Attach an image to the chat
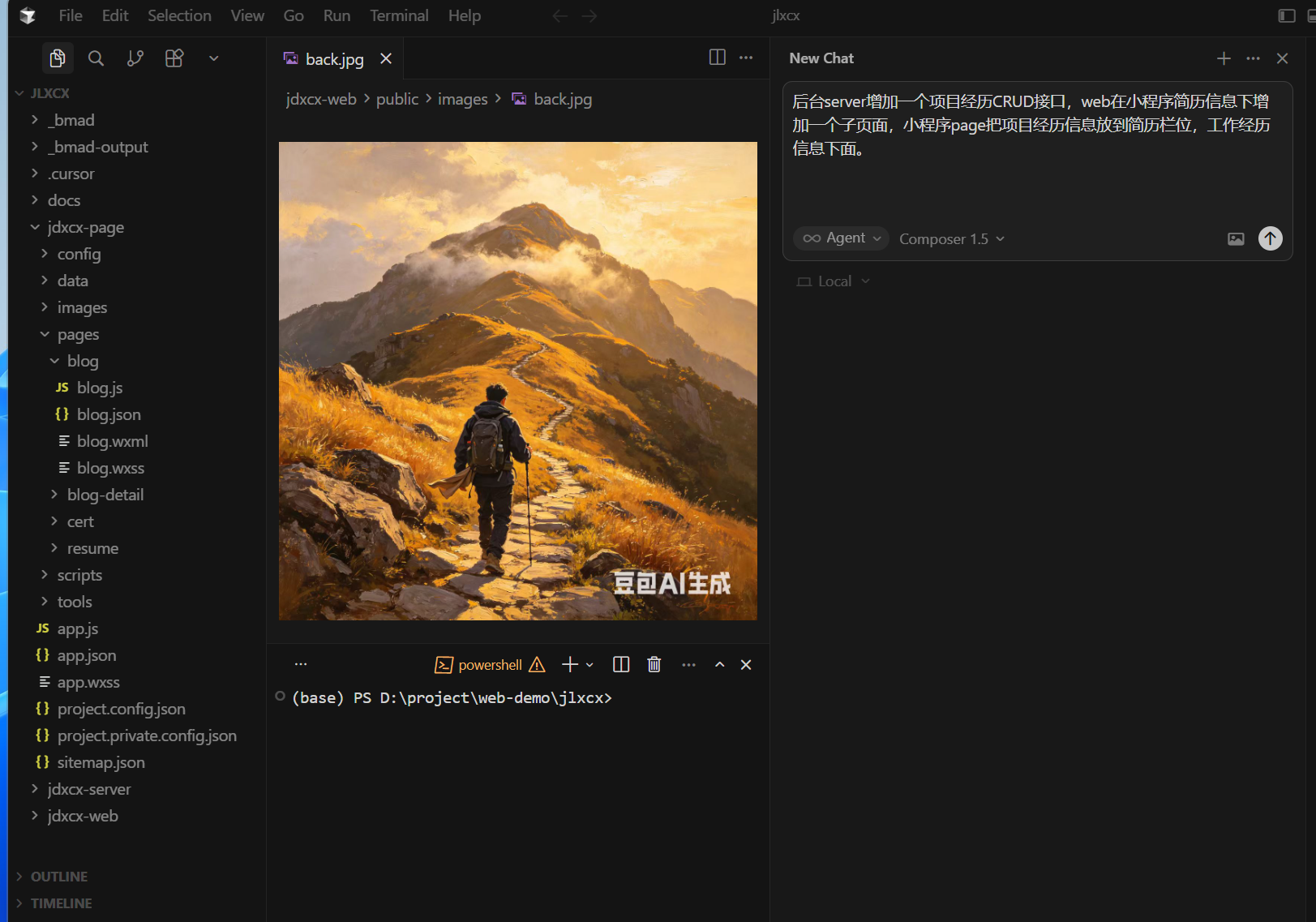Viewport: 1316px width, 922px height. (1236, 238)
